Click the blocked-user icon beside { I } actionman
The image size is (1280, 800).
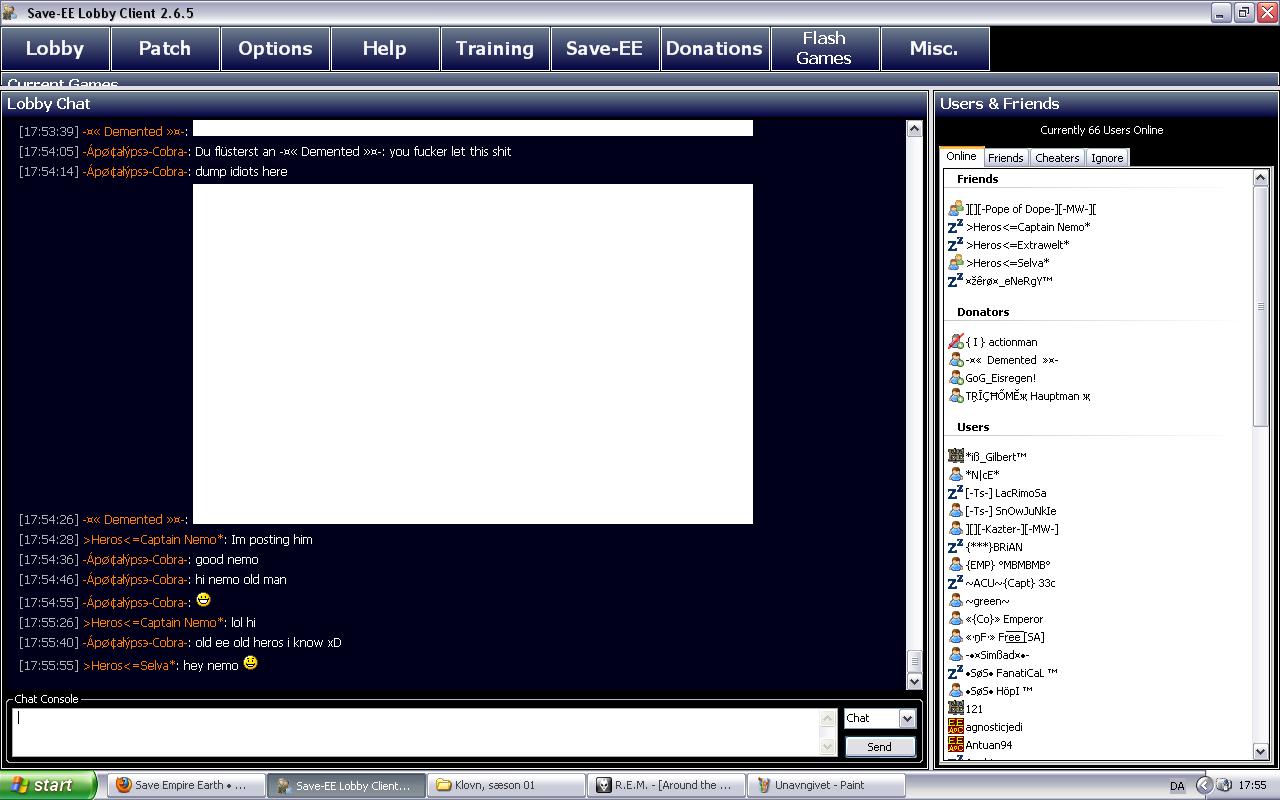pos(955,342)
